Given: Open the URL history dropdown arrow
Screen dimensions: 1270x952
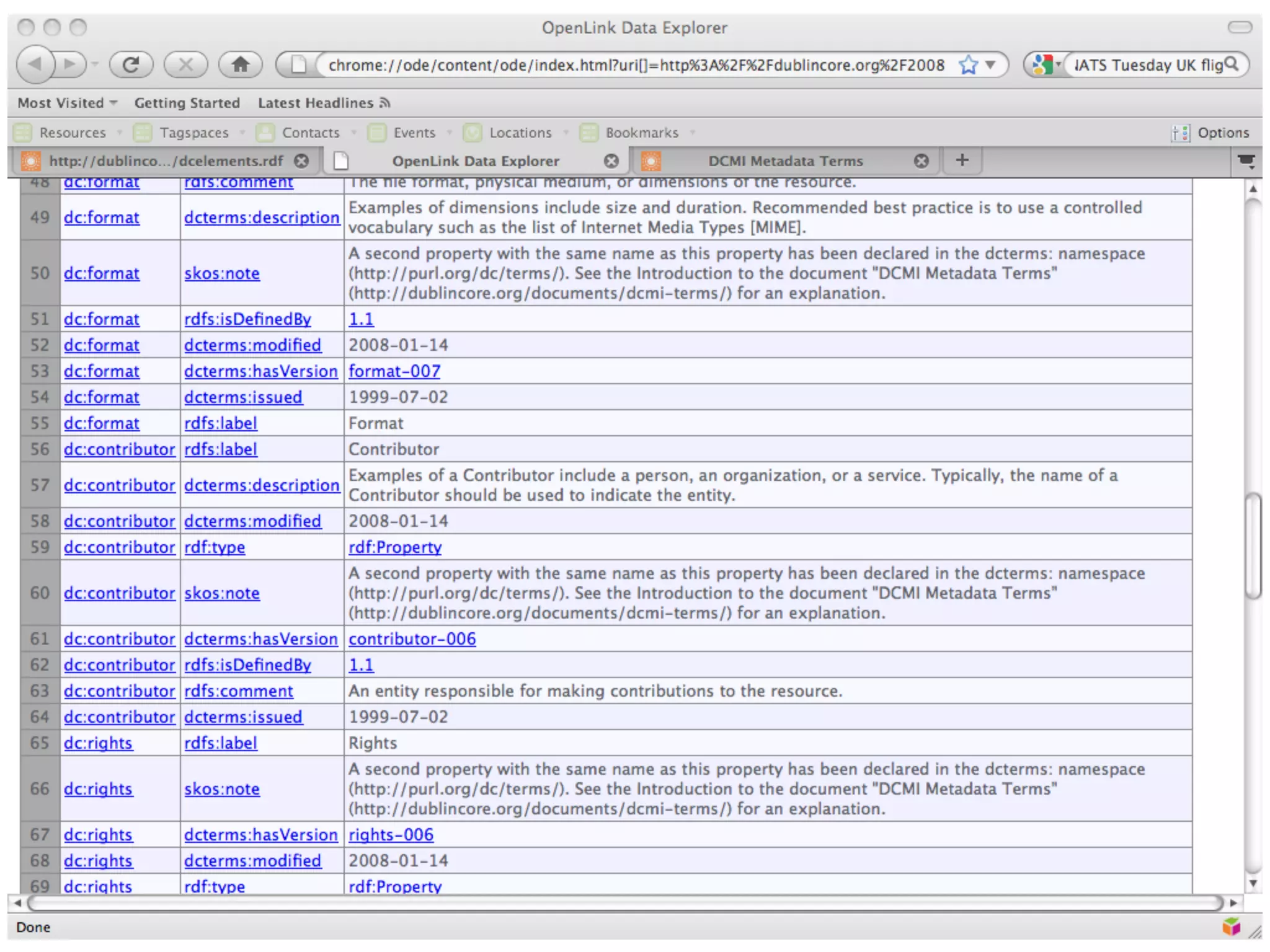Looking at the screenshot, I should [x=990, y=64].
